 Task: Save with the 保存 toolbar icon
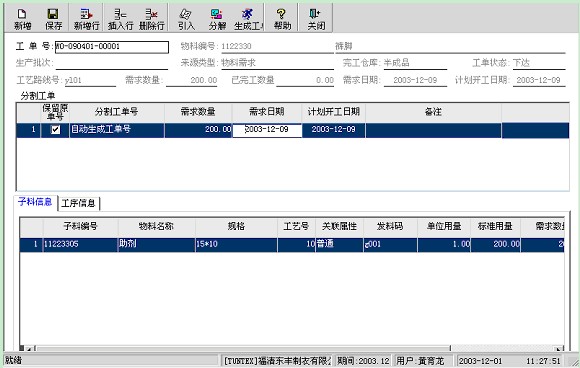tap(53, 19)
